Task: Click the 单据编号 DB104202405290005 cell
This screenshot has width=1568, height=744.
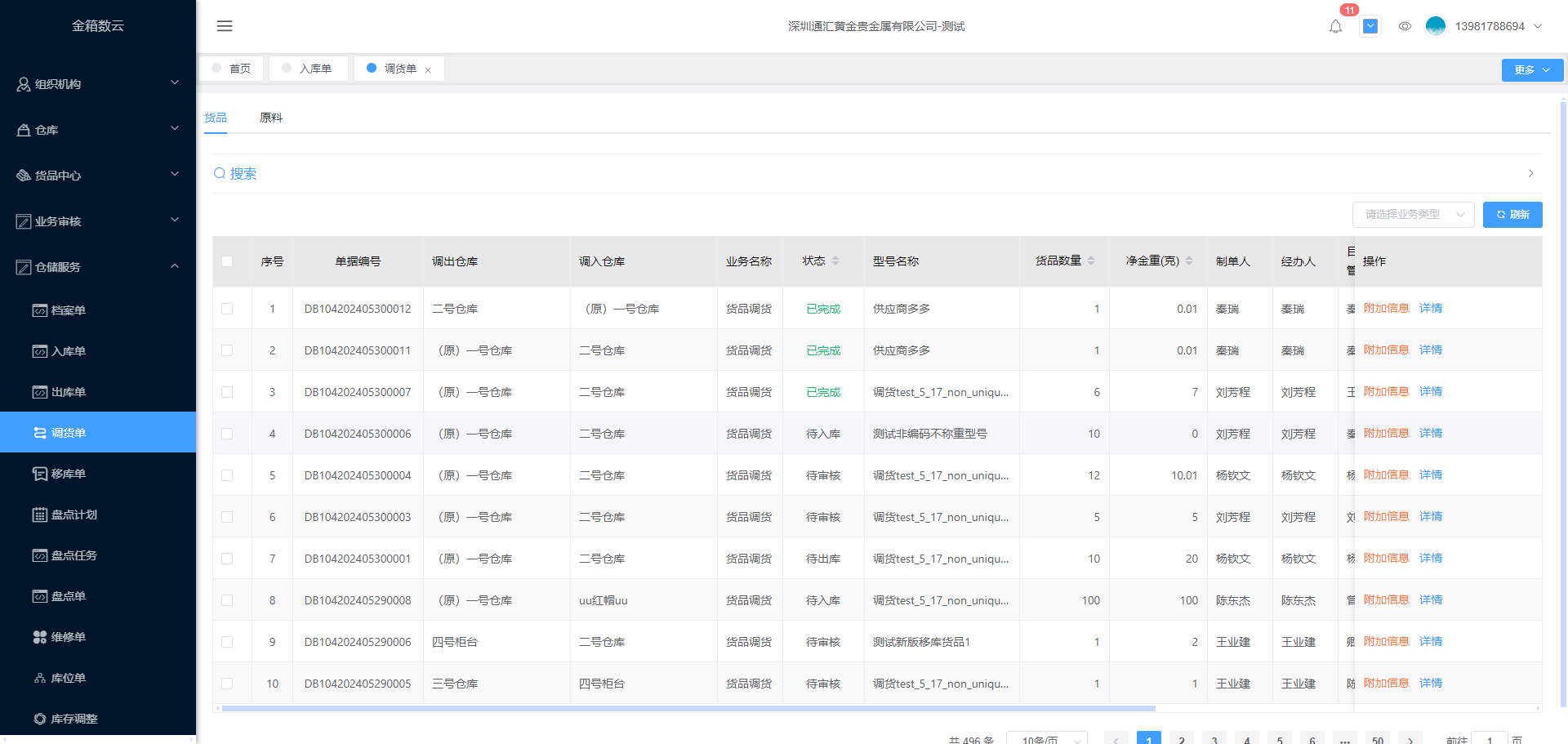Action: 358,684
